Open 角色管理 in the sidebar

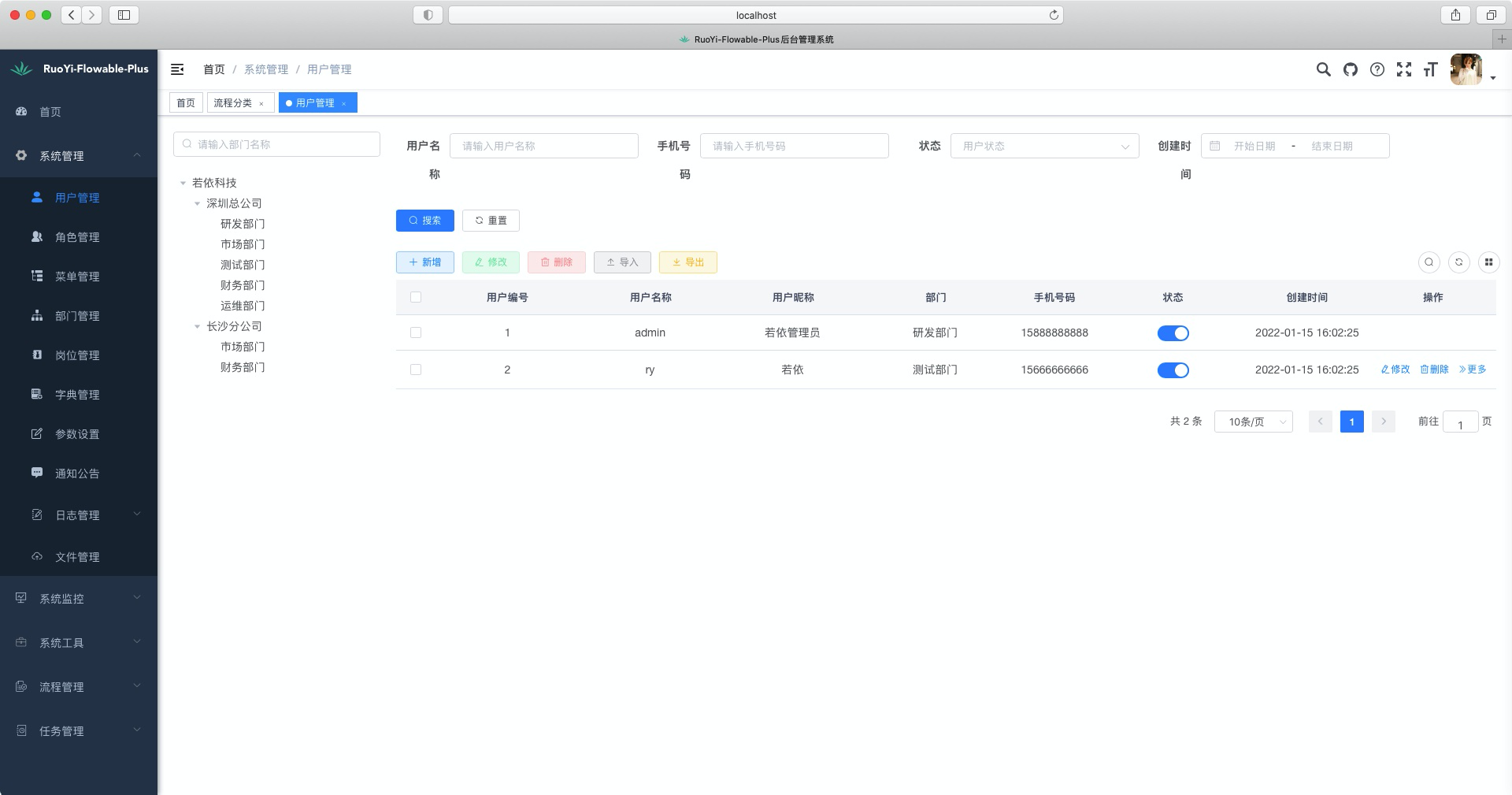click(79, 237)
